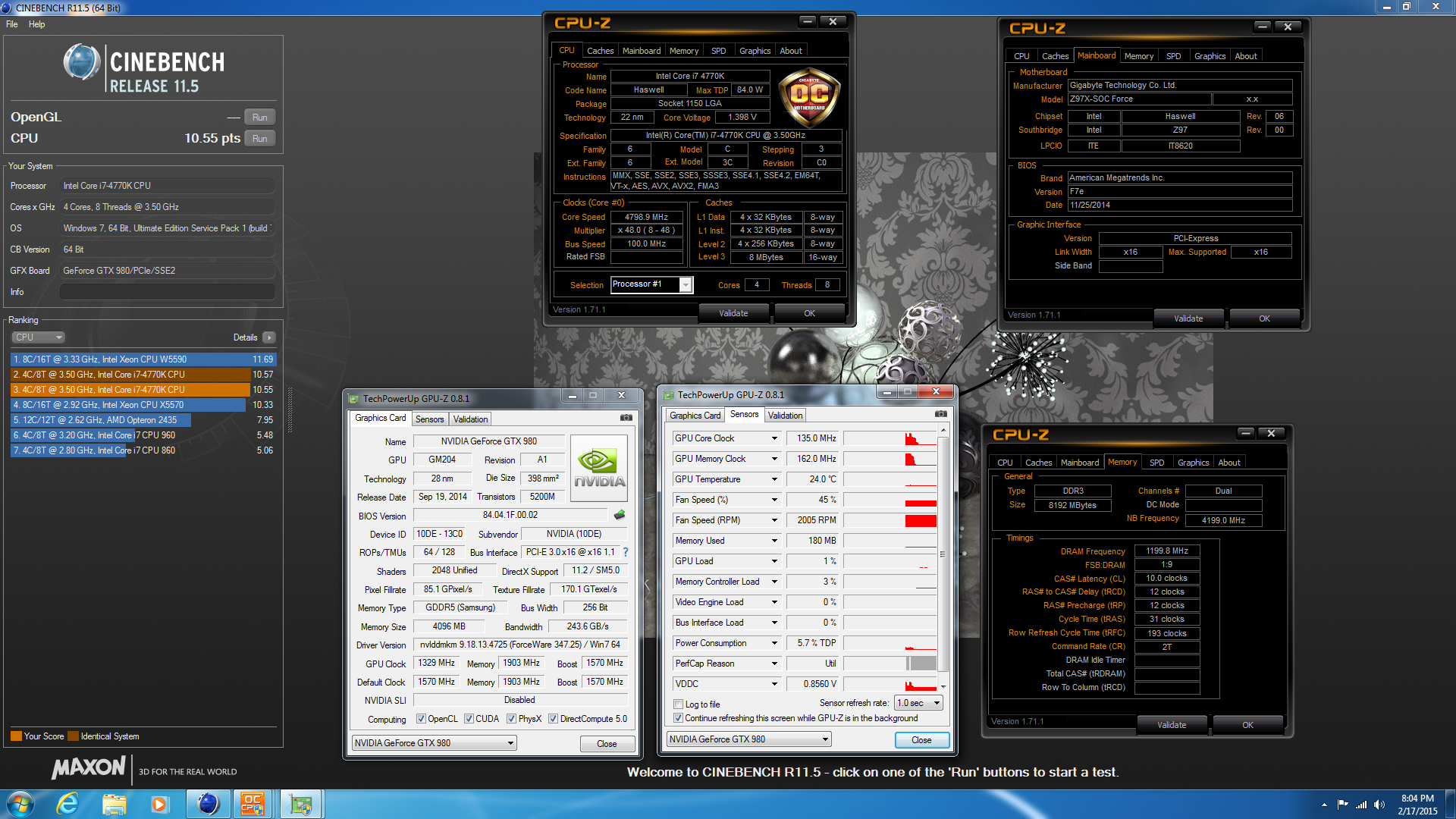
Task: Open the GPU Core Clock sensor dropdown
Action: click(774, 438)
